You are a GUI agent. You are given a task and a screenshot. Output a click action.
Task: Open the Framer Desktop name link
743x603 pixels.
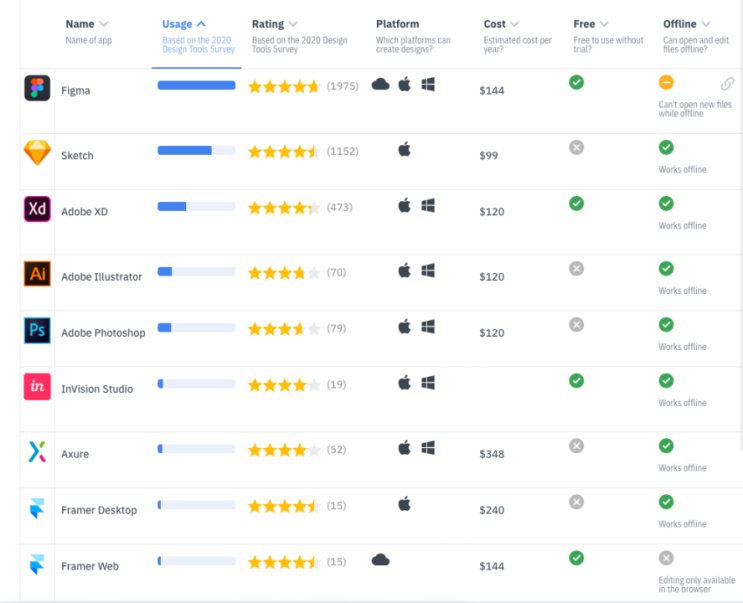[99, 510]
